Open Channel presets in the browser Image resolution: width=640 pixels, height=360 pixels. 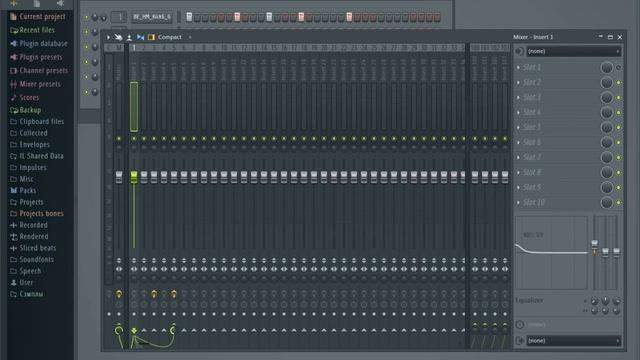pos(39,71)
